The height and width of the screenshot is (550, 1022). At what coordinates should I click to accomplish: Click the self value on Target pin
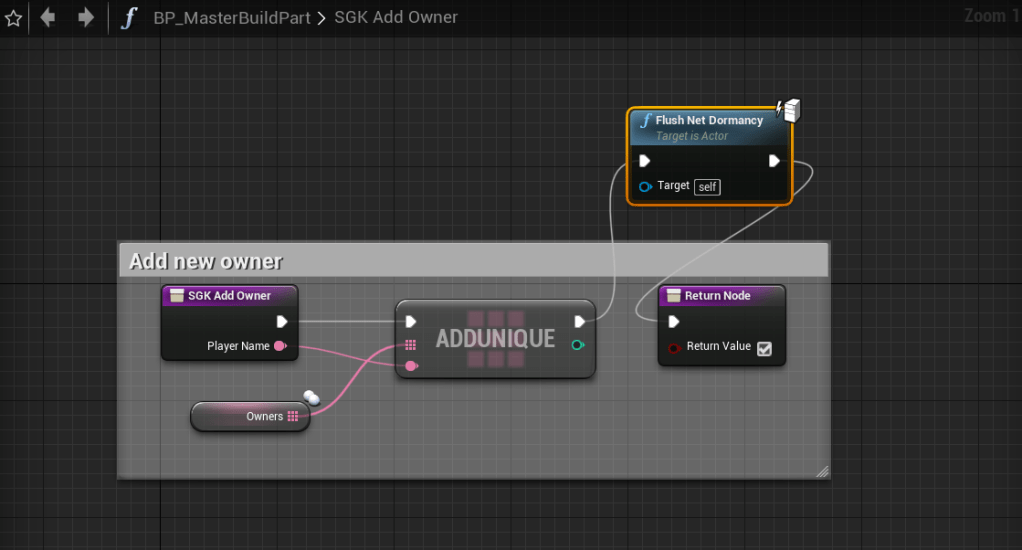707,187
